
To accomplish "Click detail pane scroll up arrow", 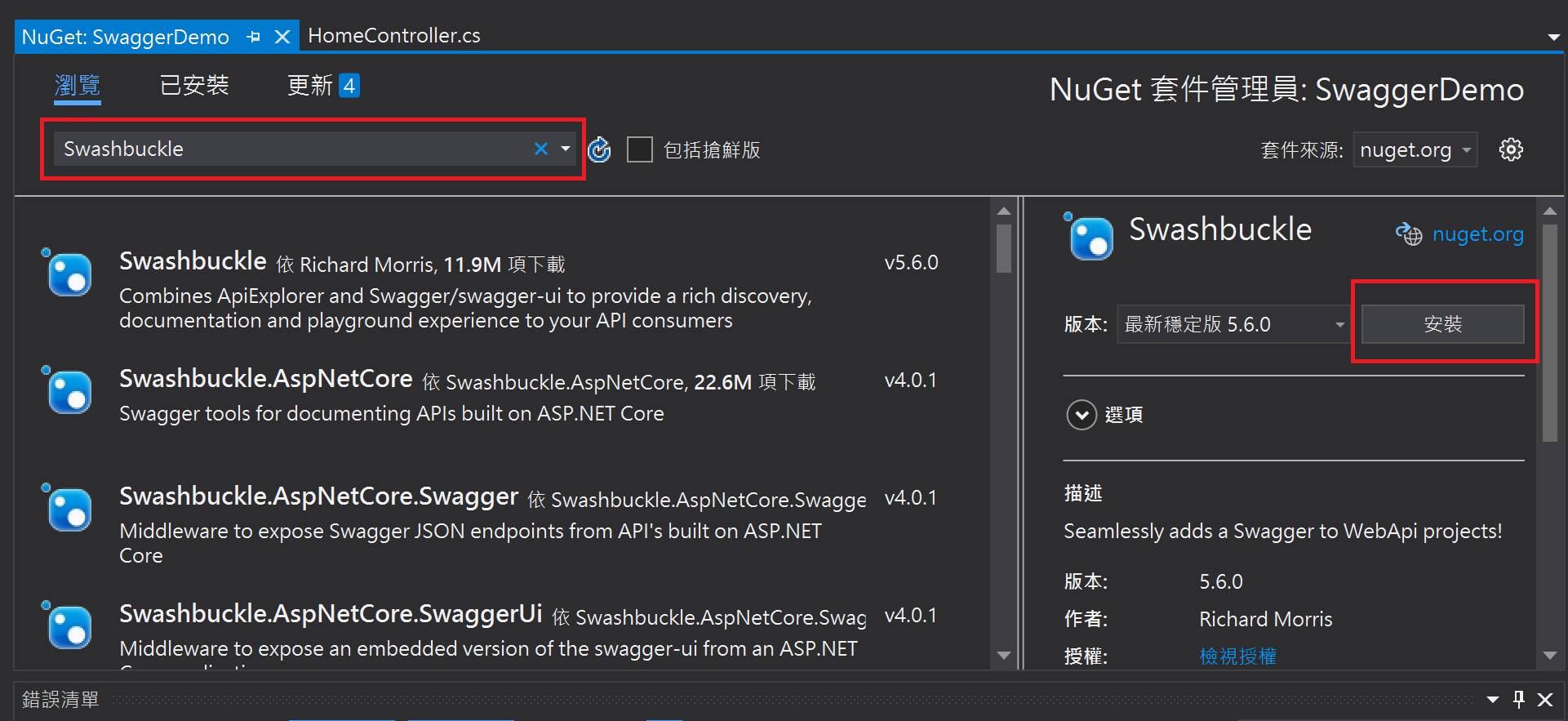I will click(x=1550, y=211).
